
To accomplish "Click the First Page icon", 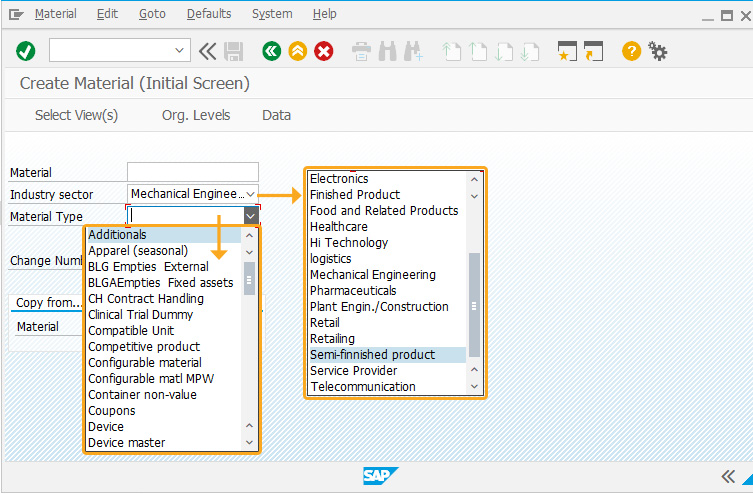I will click(x=451, y=51).
